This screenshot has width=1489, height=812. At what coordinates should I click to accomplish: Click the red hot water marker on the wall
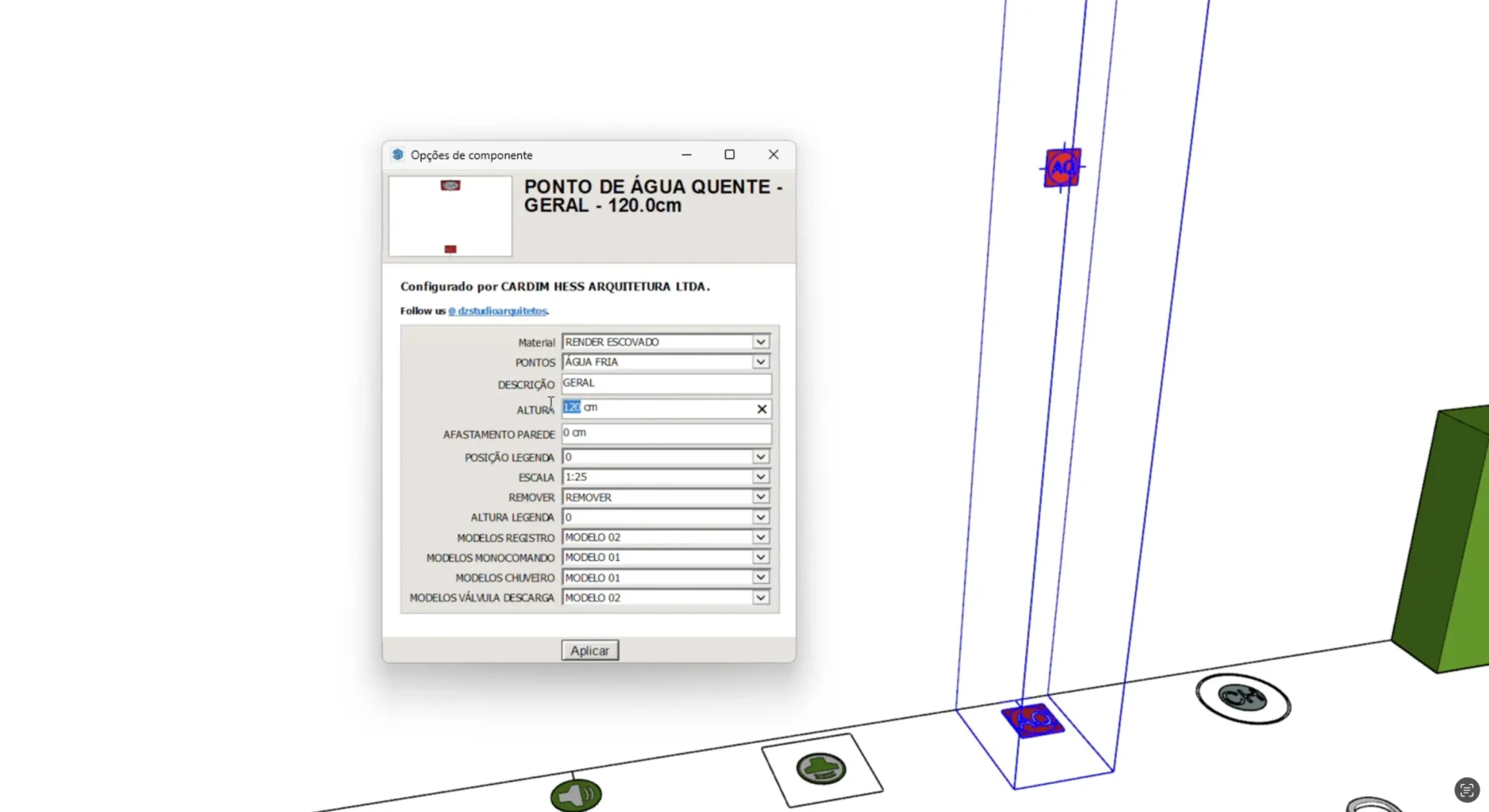(x=1062, y=168)
